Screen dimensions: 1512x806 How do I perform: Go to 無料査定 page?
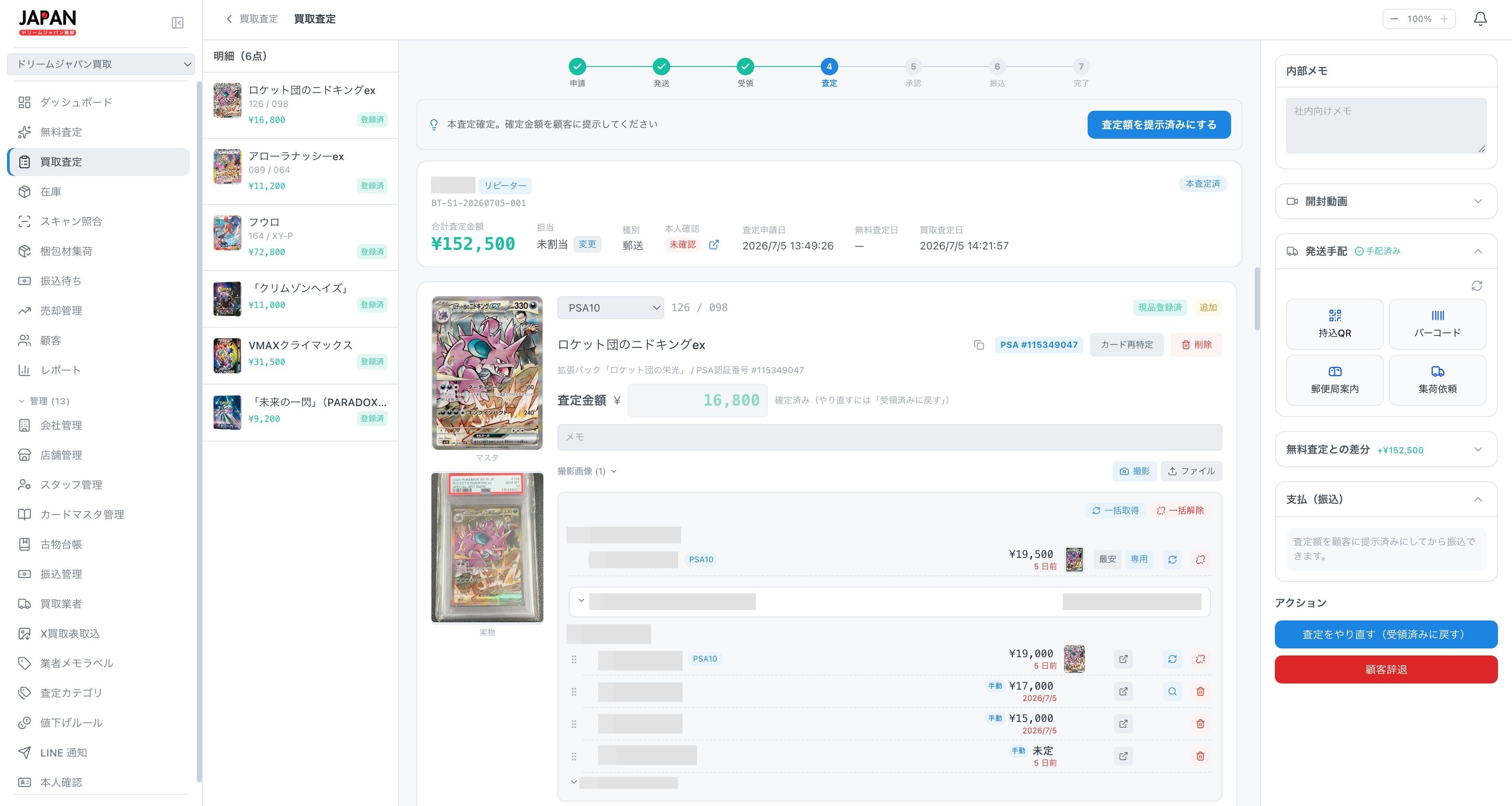click(x=98, y=132)
